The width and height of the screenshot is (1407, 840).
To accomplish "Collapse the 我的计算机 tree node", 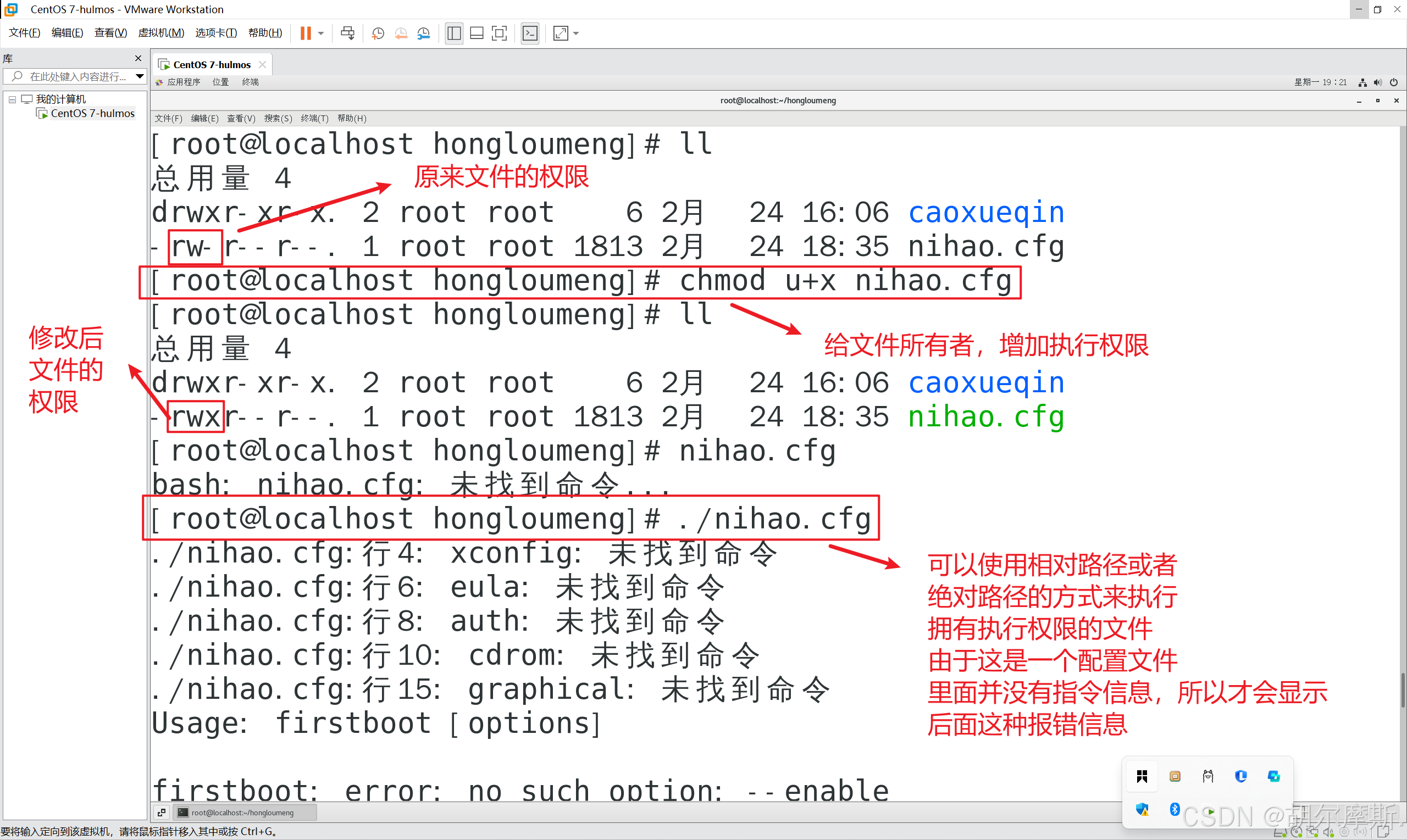I will click(12, 99).
